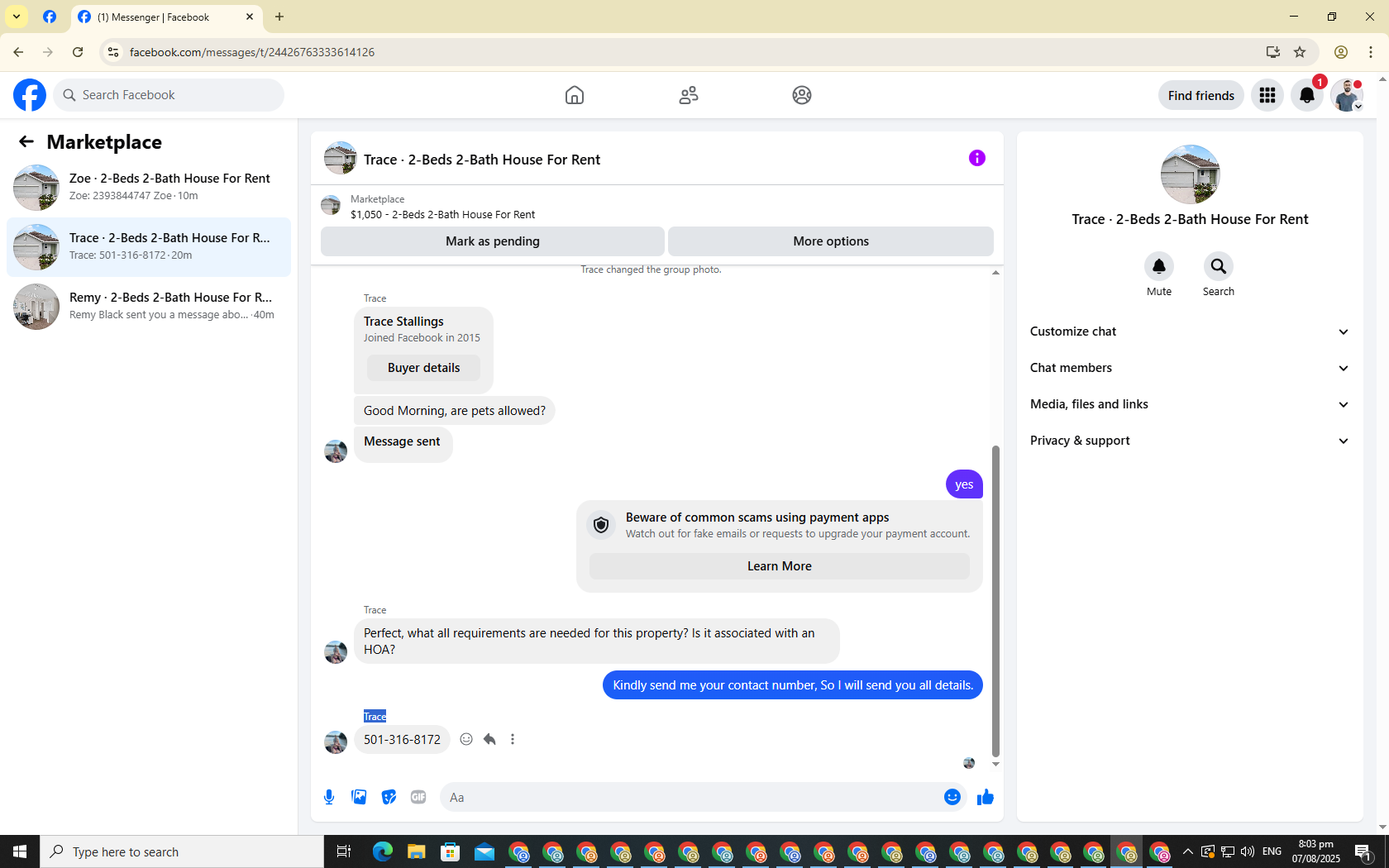Screen dimensions: 1389x868
Task: Open Zoe's 2-Beds 2-Bath House chat
Action: click(149, 188)
